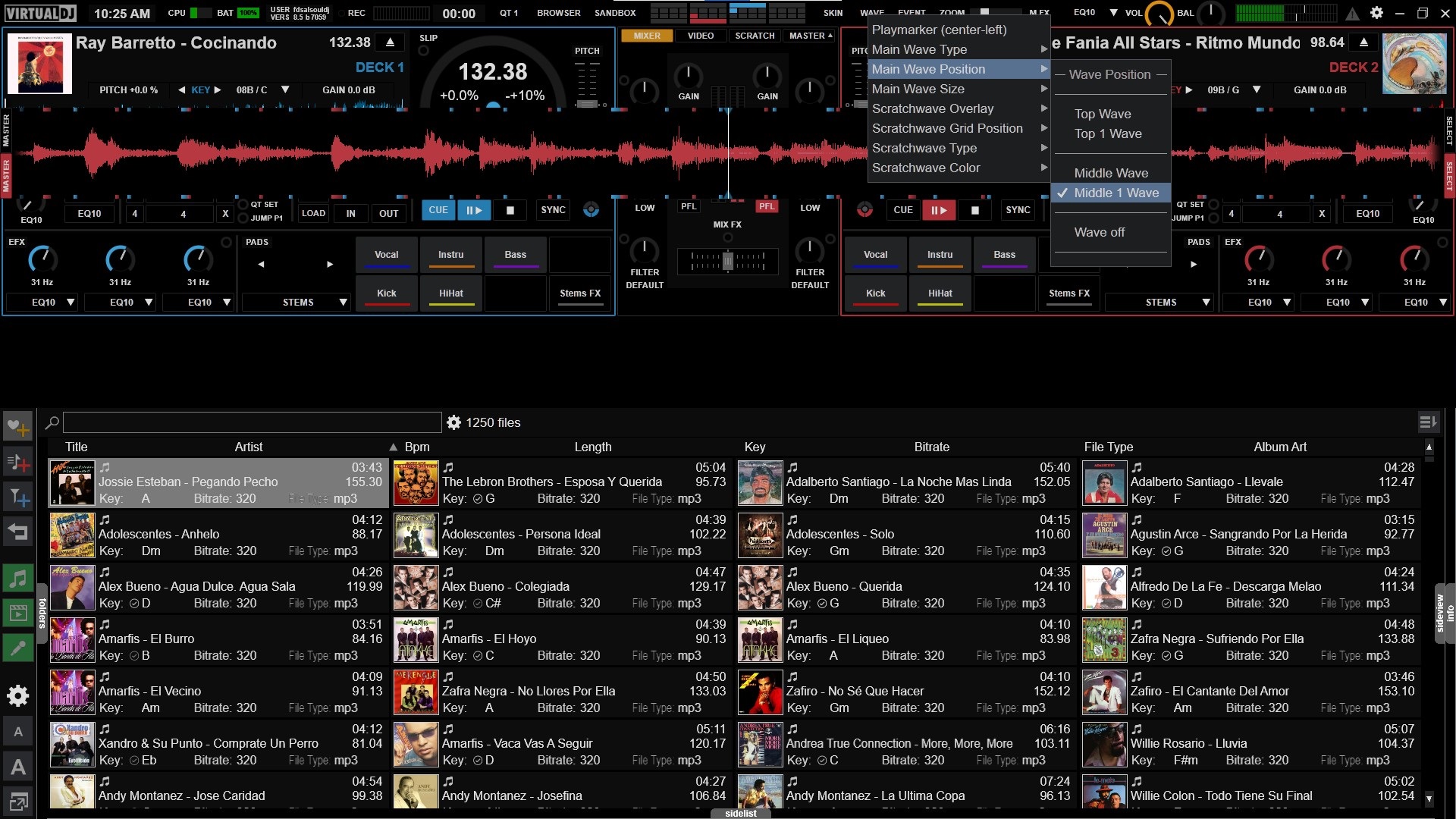
Task: Switch to the VIDEO tab
Action: [701, 36]
